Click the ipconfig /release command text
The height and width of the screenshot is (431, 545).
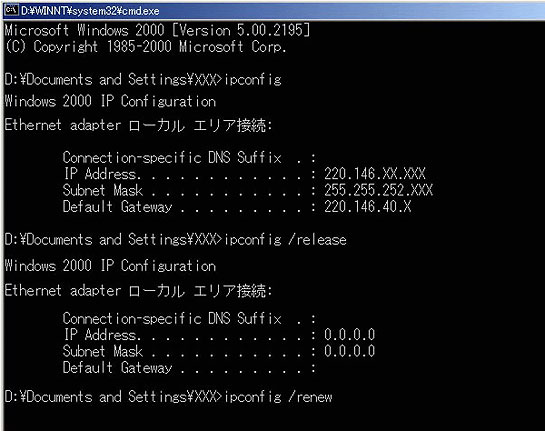click(285, 240)
